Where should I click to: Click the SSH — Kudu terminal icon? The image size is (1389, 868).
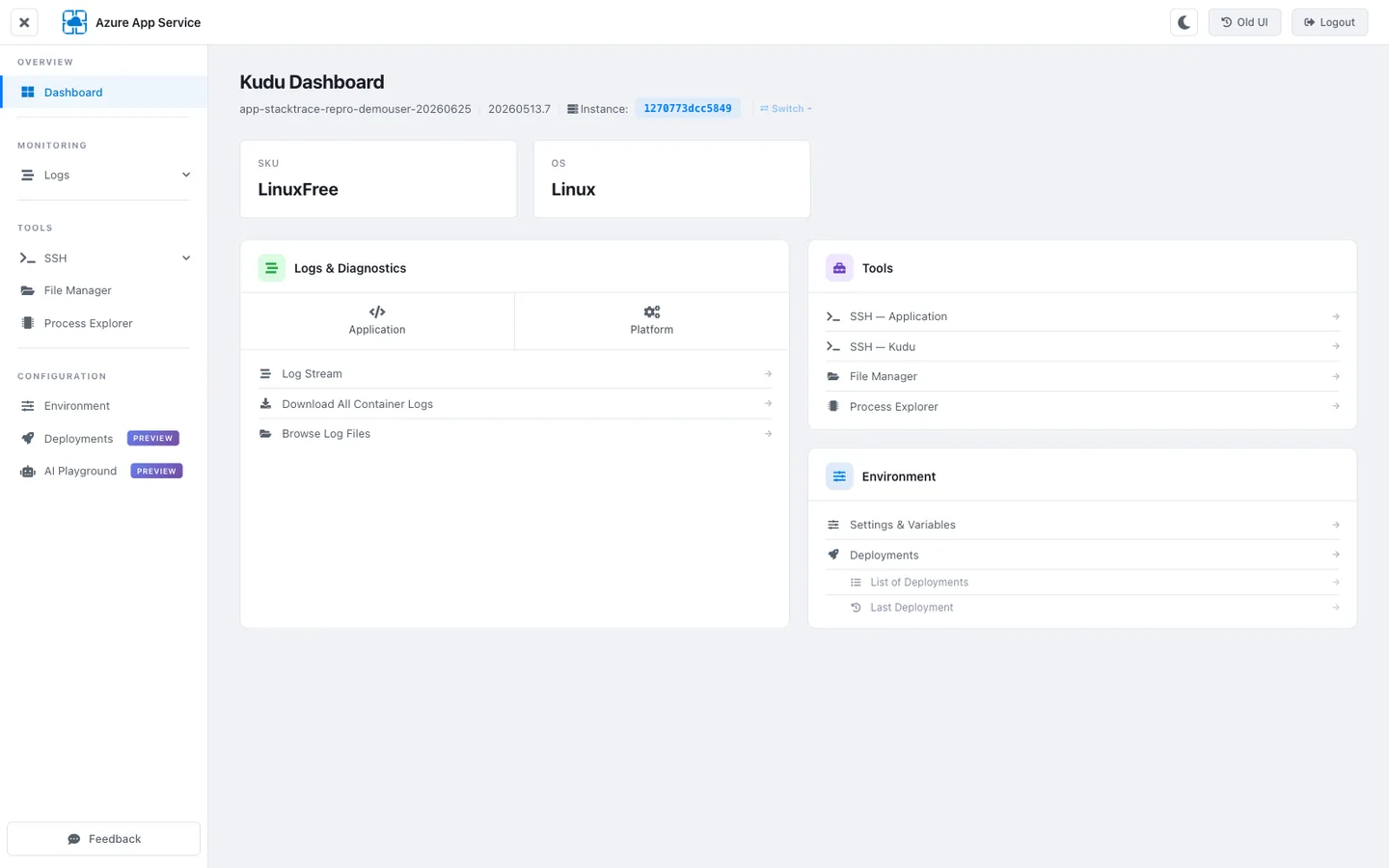[833, 346]
